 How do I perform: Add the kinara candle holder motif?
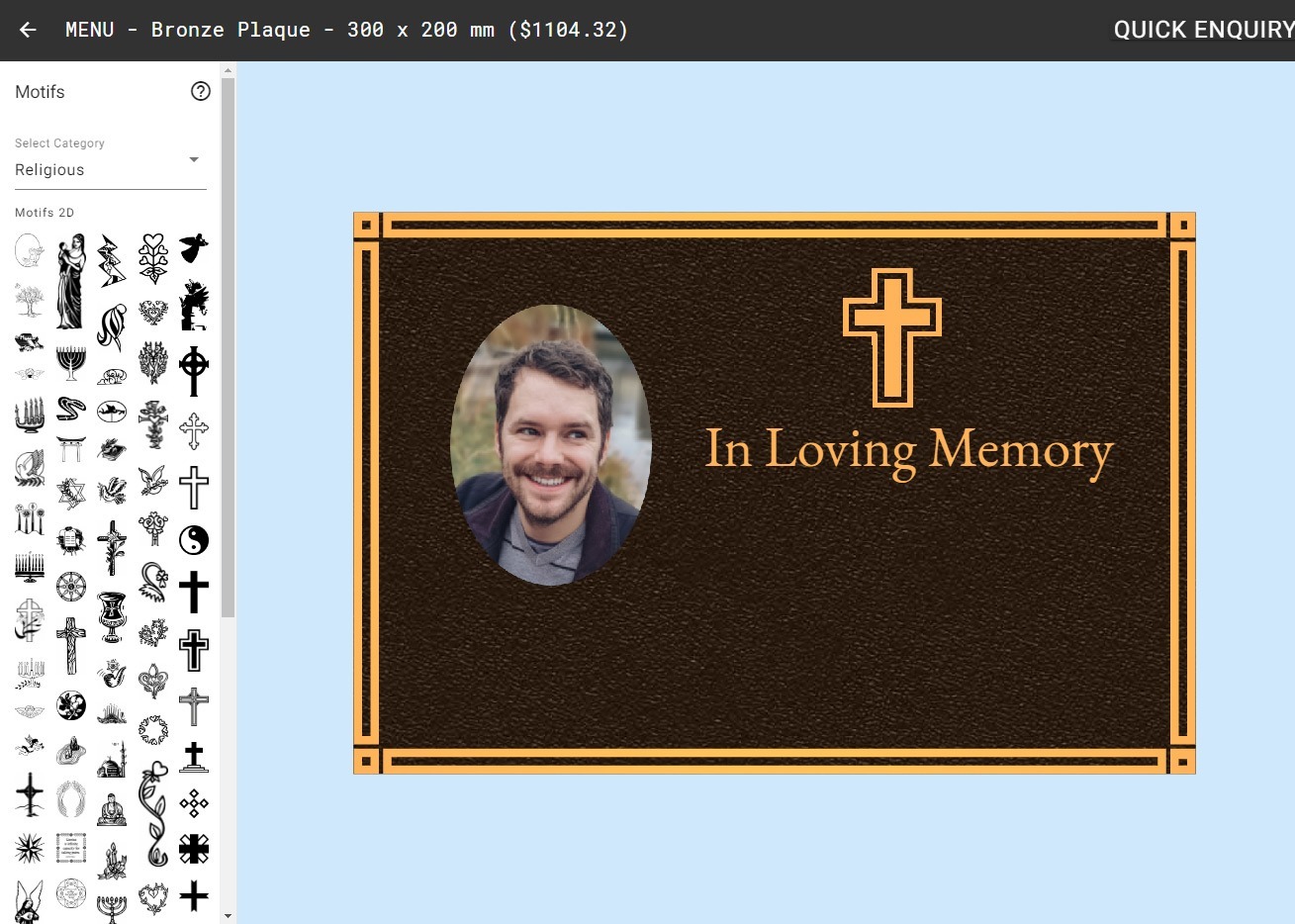30,414
